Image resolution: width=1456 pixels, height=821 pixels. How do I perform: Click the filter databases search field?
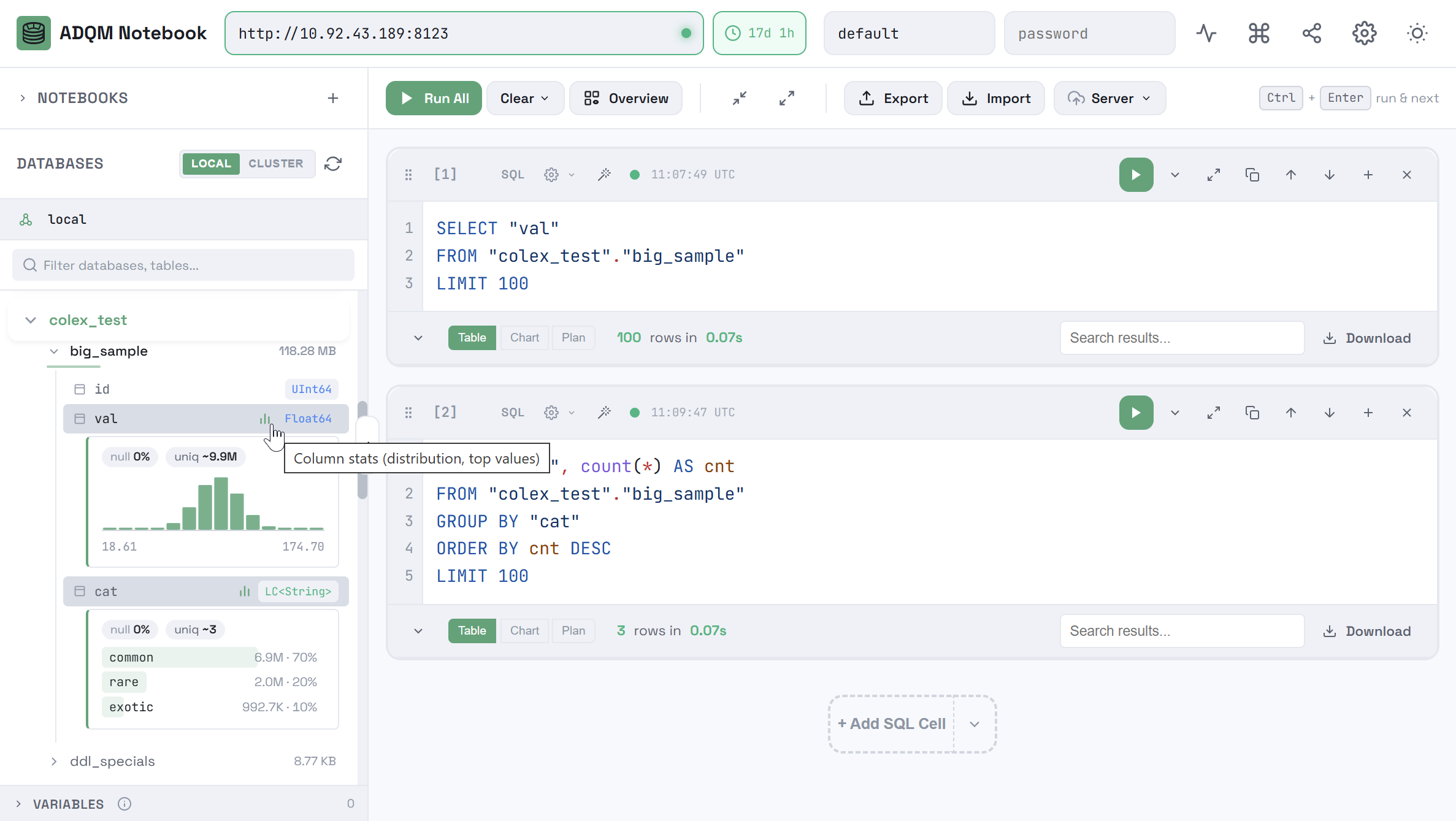coord(183,265)
